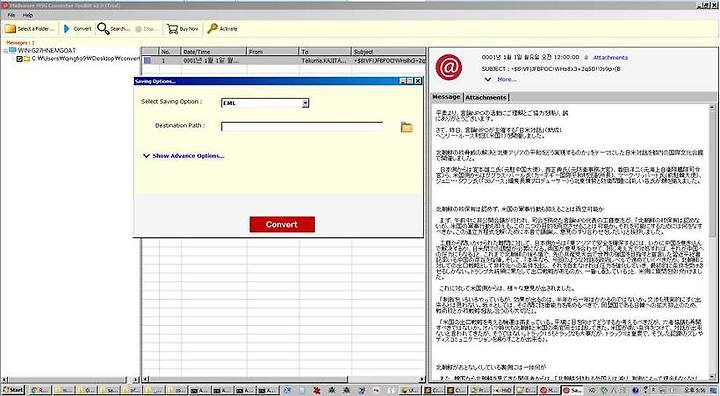Sort by the No. column header
This screenshot has height=396, width=720.
click(x=170, y=51)
